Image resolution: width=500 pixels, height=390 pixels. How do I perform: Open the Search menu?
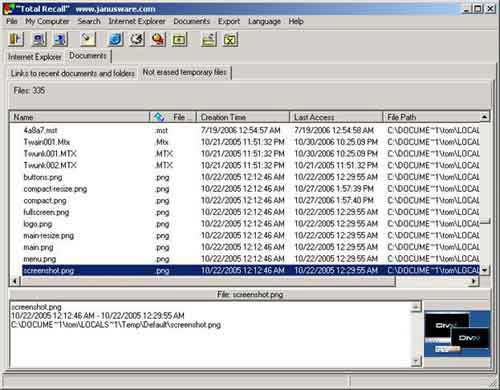pos(89,21)
